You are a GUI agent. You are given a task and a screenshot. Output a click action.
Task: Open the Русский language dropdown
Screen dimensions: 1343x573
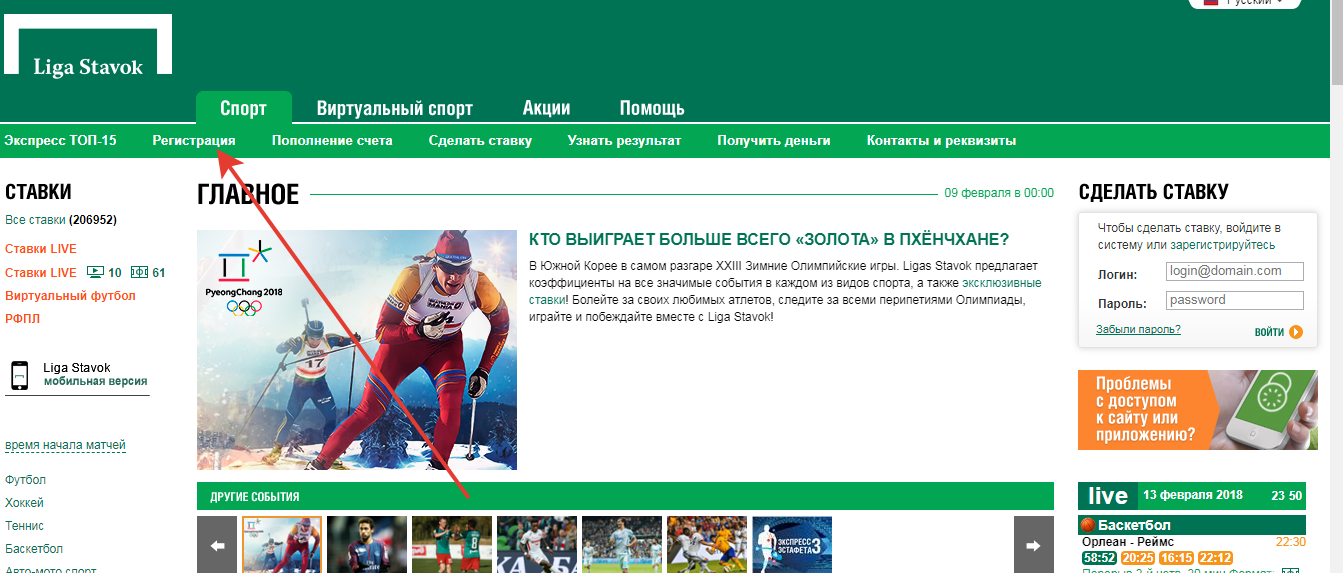point(1243,3)
